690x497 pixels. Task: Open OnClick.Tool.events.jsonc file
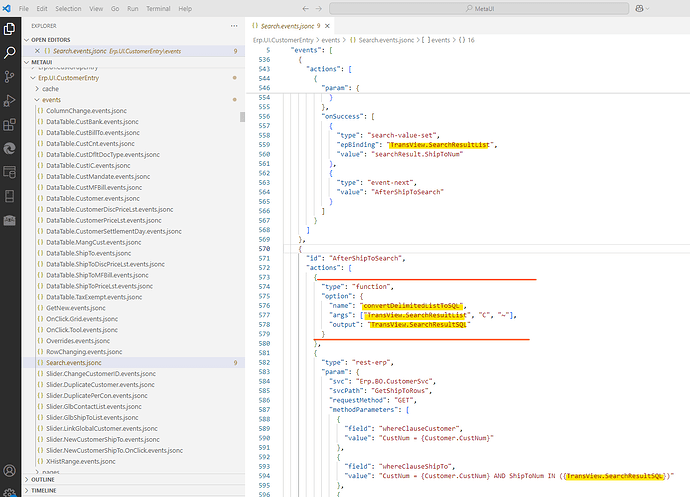click(x=82, y=330)
